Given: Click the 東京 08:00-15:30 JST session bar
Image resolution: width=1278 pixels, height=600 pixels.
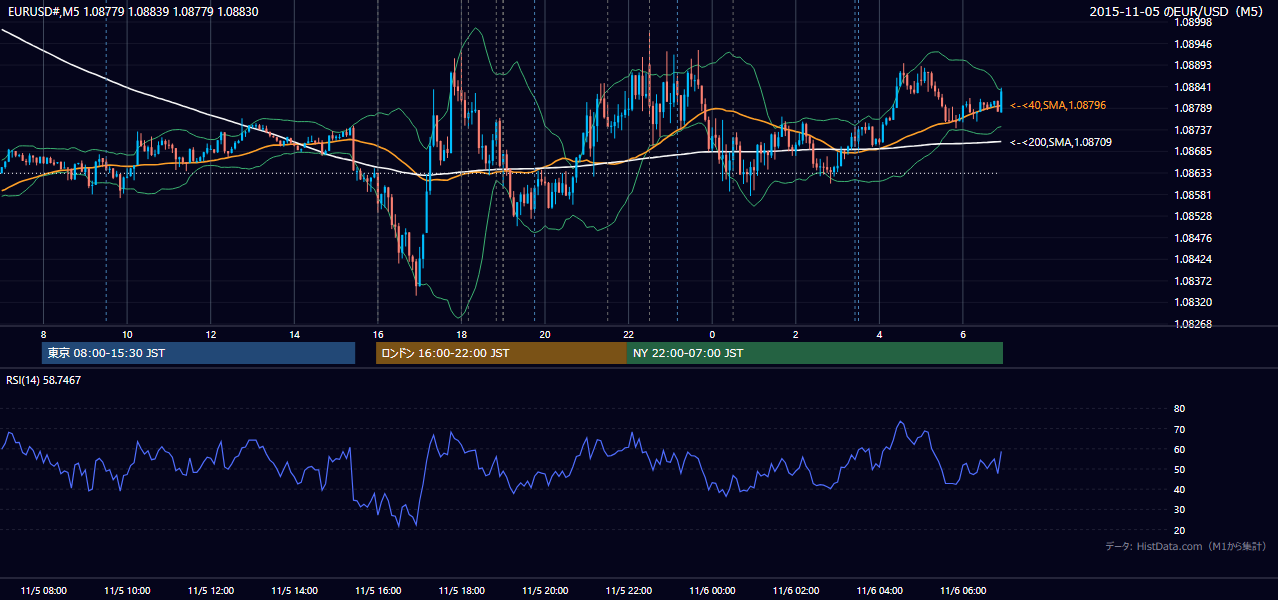Looking at the screenshot, I should click(198, 353).
